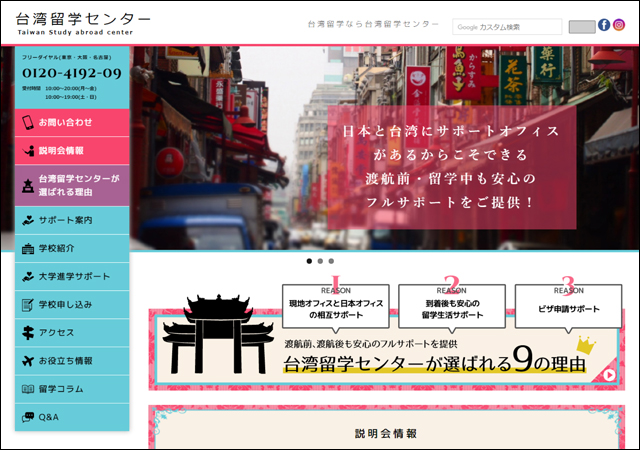Open the Facebook page icon

point(604,25)
